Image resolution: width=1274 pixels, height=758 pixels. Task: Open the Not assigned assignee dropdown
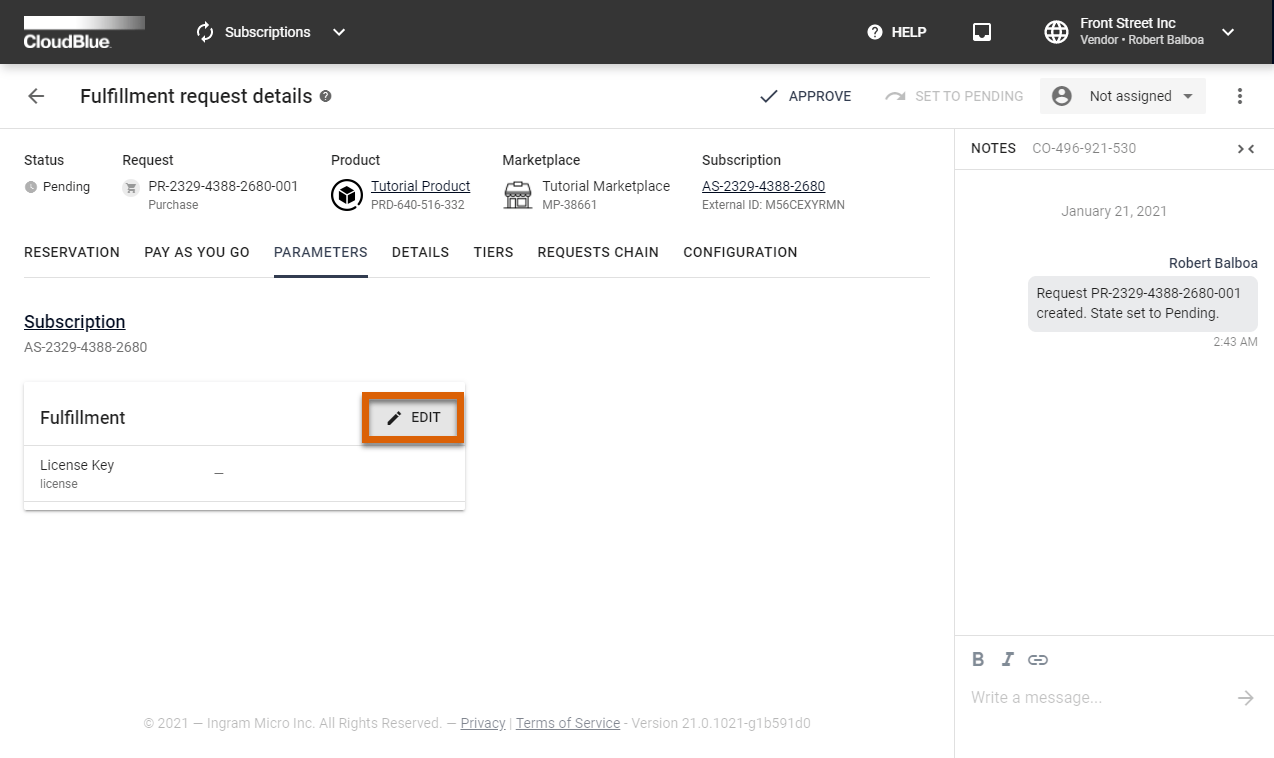click(x=1122, y=95)
